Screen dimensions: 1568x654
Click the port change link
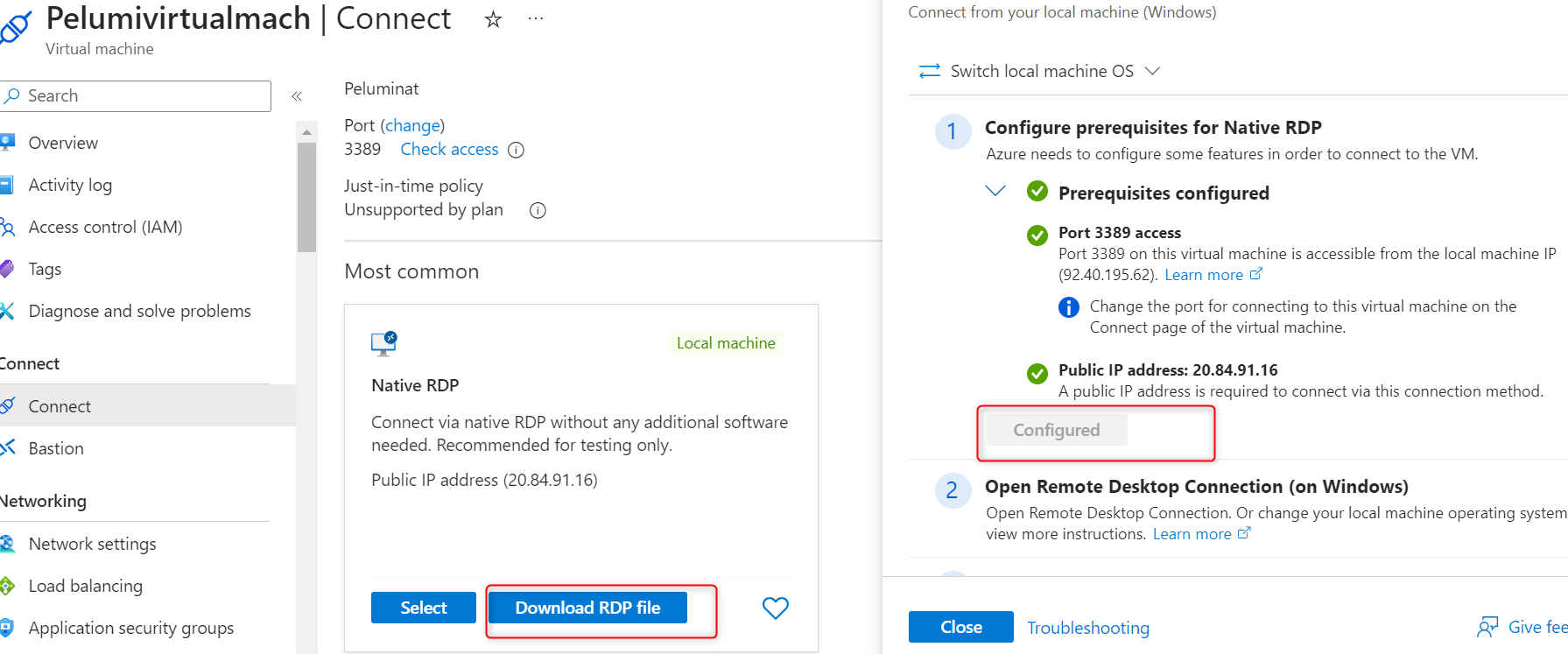(x=412, y=125)
